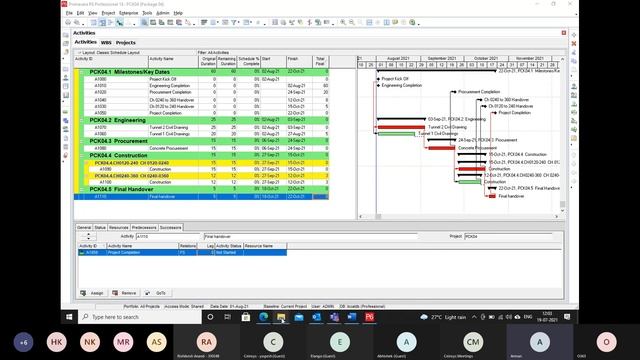Switch to the Projects tab
Viewport: 640px width, 360px height.
click(125, 42)
